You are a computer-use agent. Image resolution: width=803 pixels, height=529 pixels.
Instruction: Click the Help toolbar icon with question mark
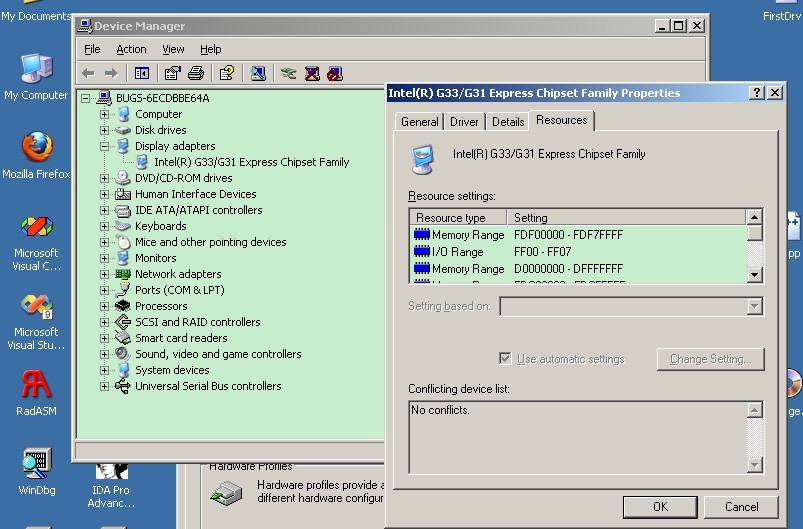click(x=227, y=73)
